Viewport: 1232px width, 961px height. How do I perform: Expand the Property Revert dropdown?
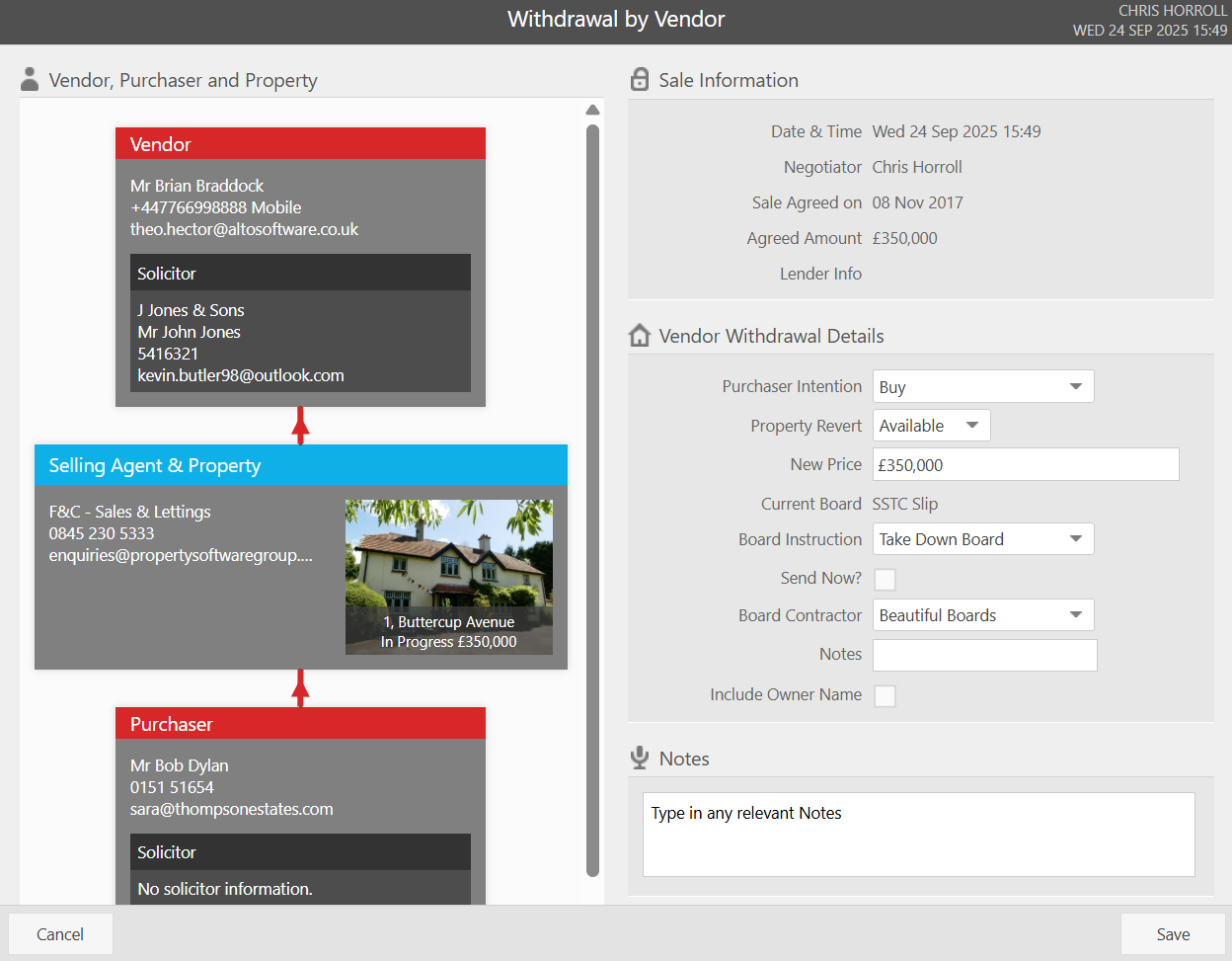click(931, 426)
